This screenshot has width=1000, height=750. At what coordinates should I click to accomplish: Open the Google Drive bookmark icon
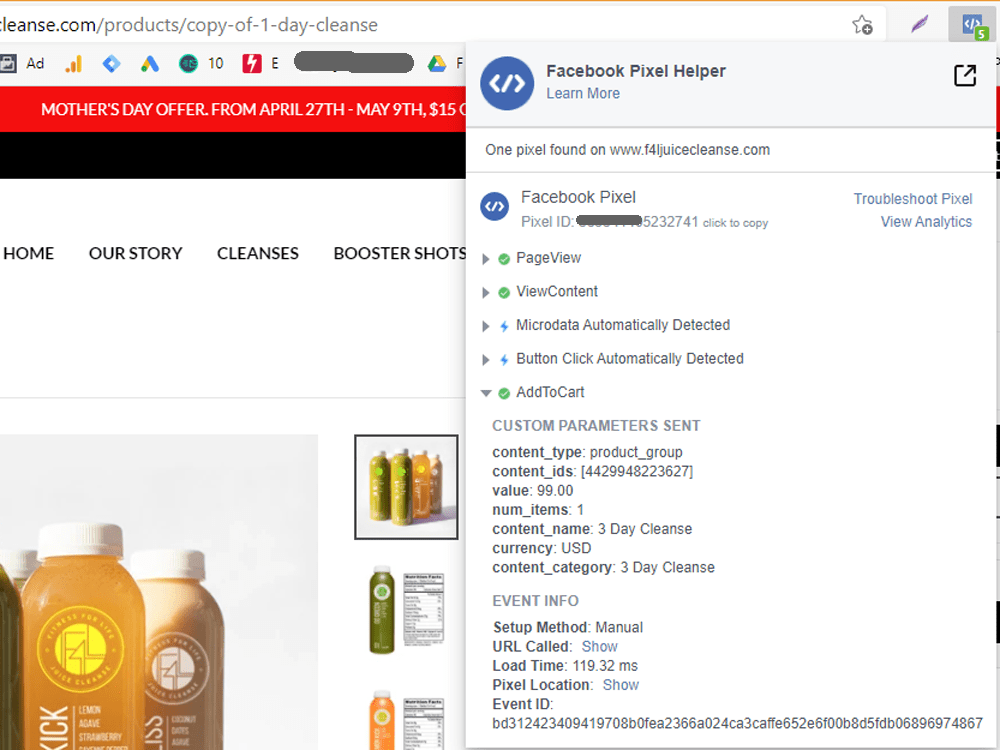(x=437, y=63)
